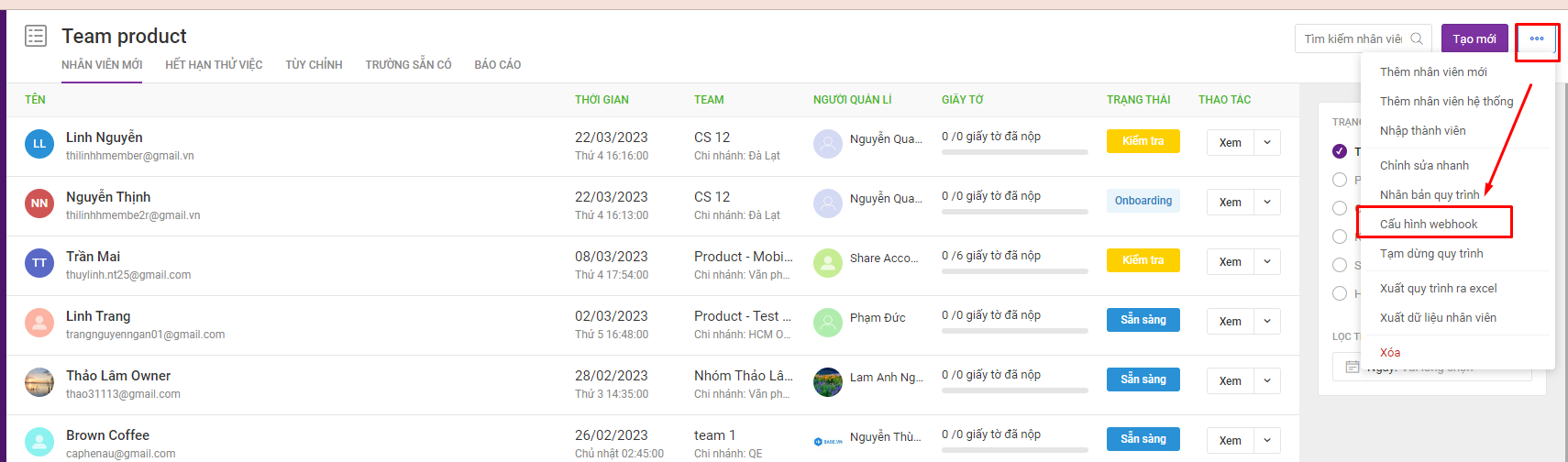Click the TRẠNG THÁI column header
The width and height of the screenshot is (1568, 462).
point(1138,100)
